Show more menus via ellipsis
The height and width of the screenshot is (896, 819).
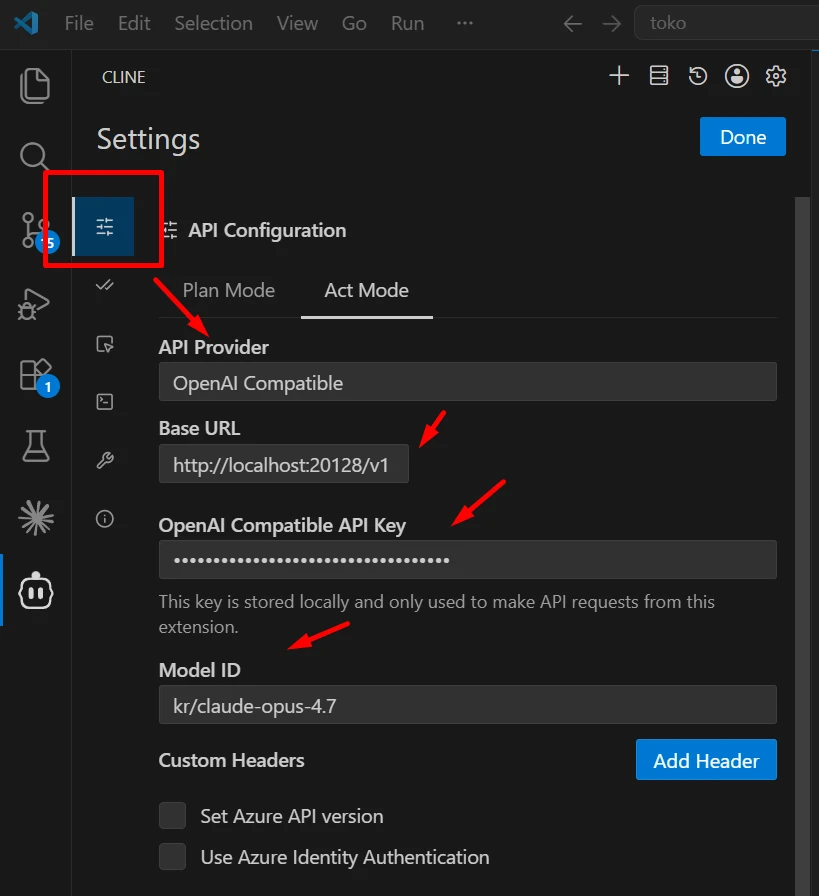click(x=465, y=23)
